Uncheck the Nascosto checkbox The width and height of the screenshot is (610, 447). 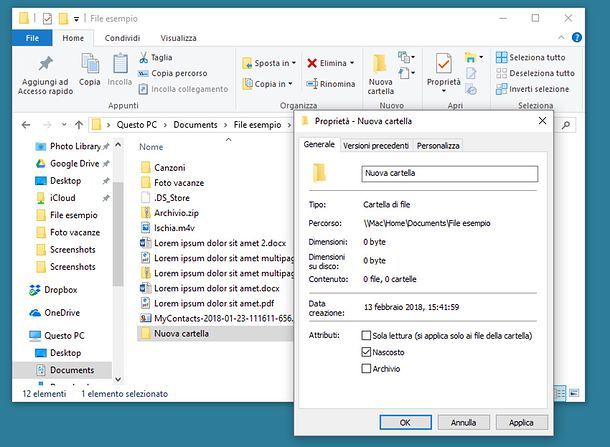coord(366,352)
